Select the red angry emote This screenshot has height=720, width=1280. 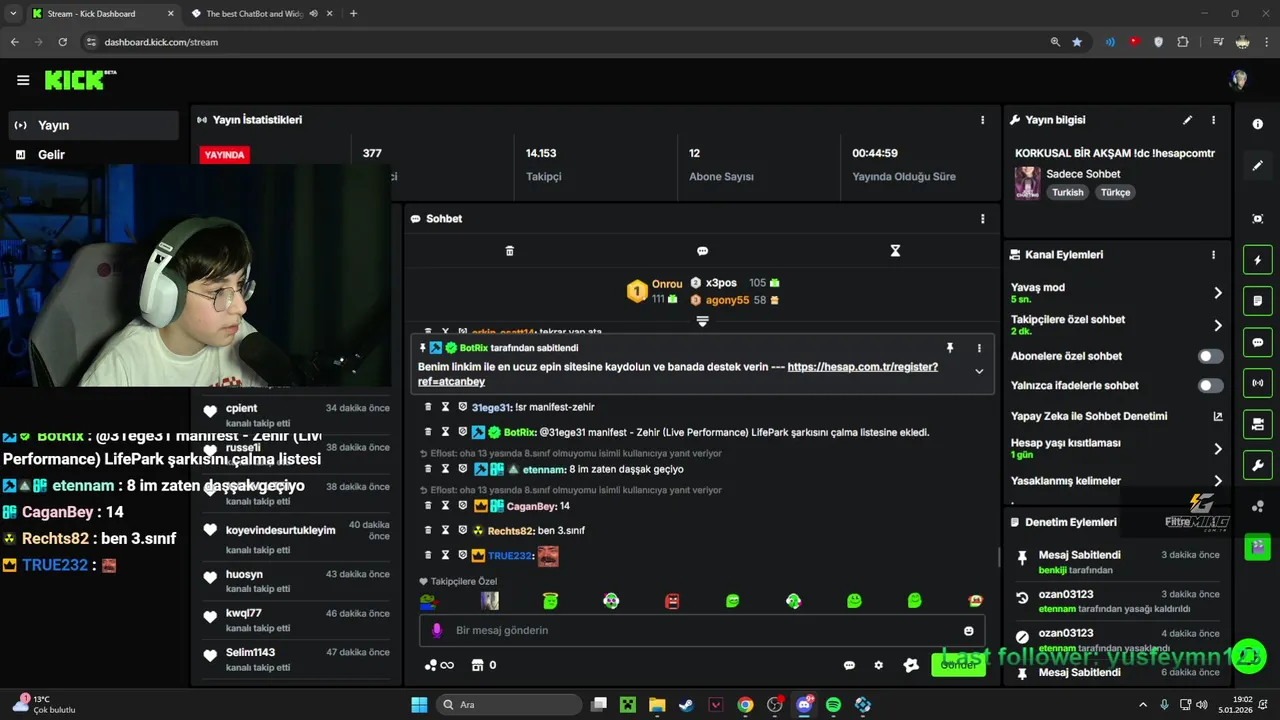[x=672, y=601]
